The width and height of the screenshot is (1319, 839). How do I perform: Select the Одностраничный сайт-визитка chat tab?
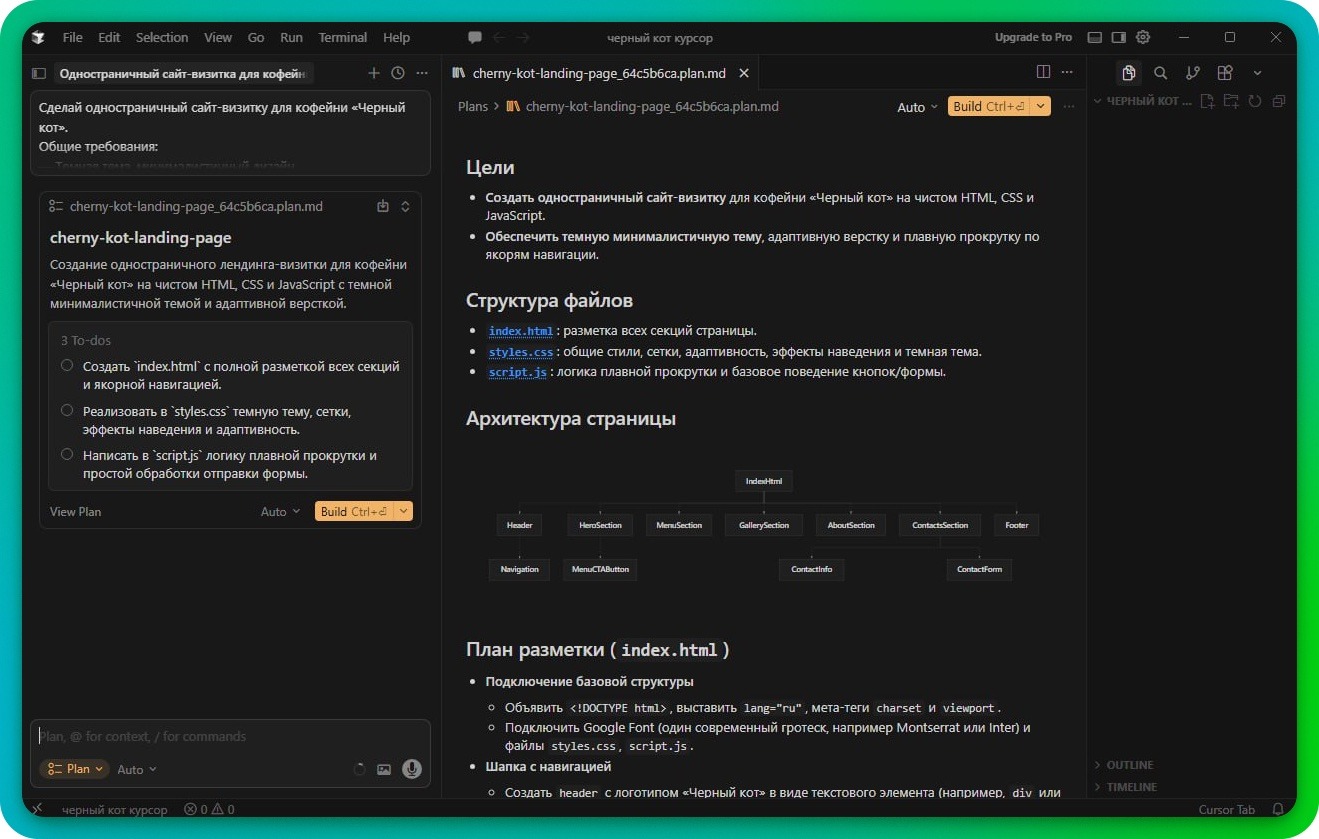tap(181, 73)
